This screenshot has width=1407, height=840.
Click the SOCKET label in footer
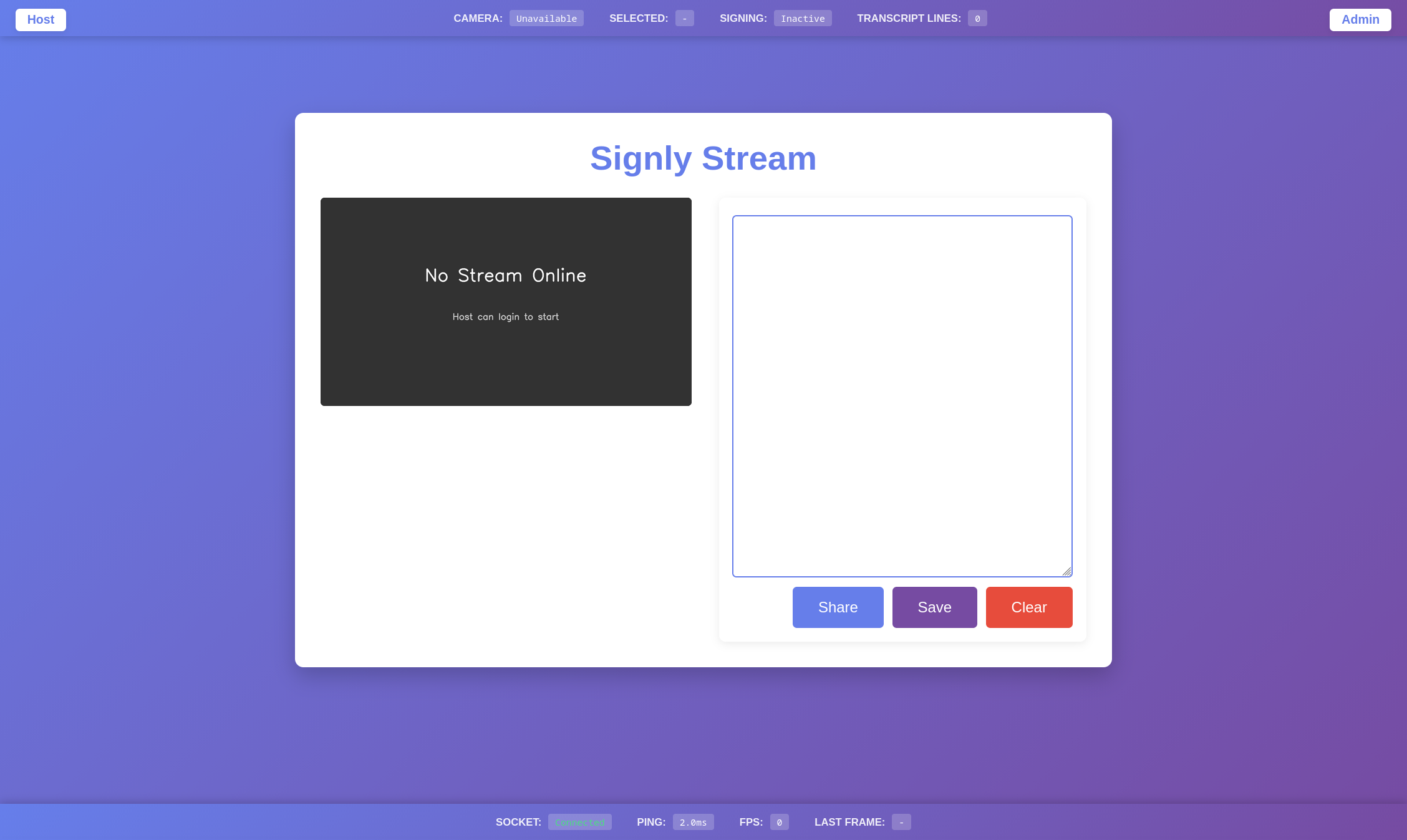coord(518,822)
